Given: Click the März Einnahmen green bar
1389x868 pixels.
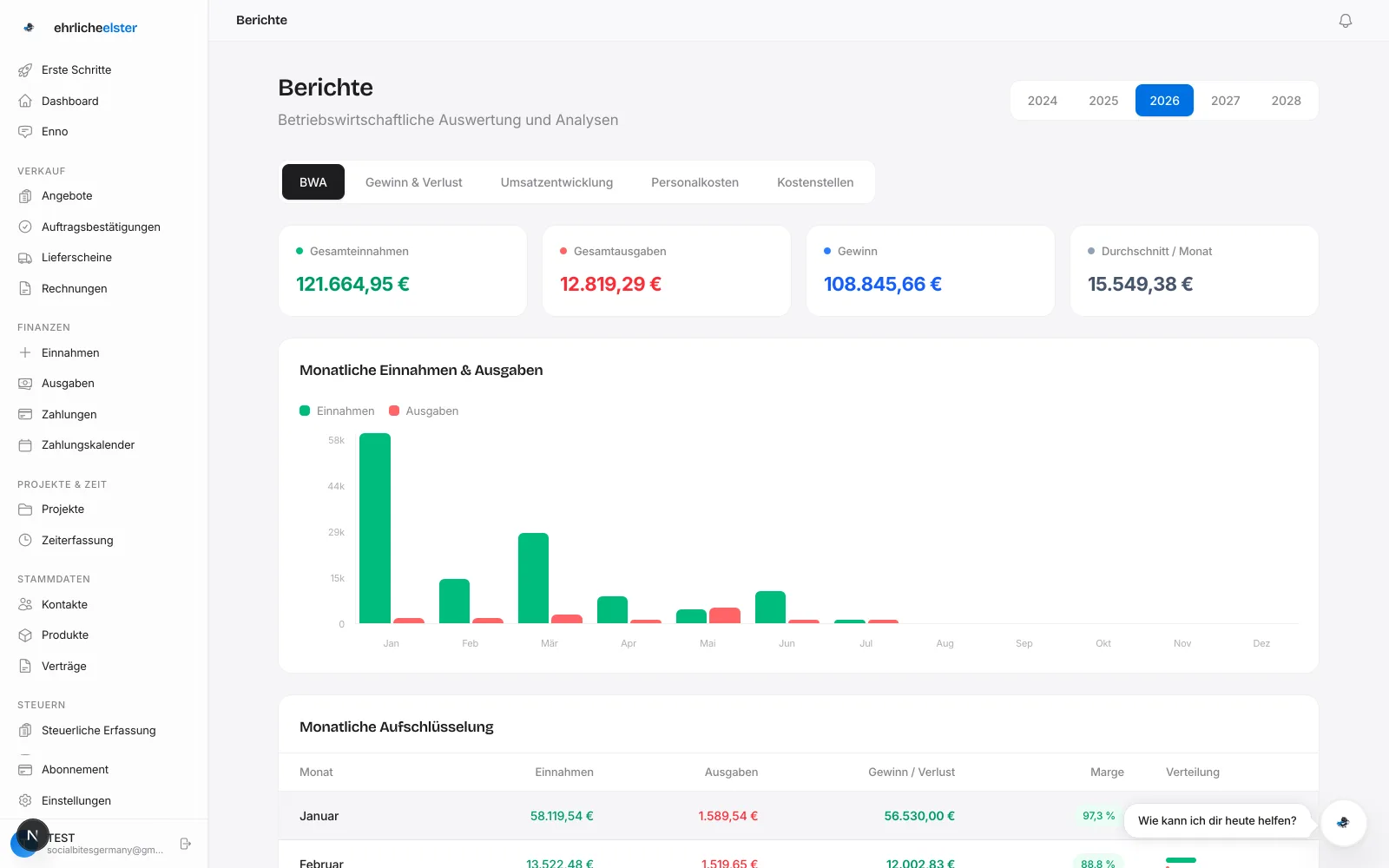Looking at the screenshot, I should (x=533, y=578).
